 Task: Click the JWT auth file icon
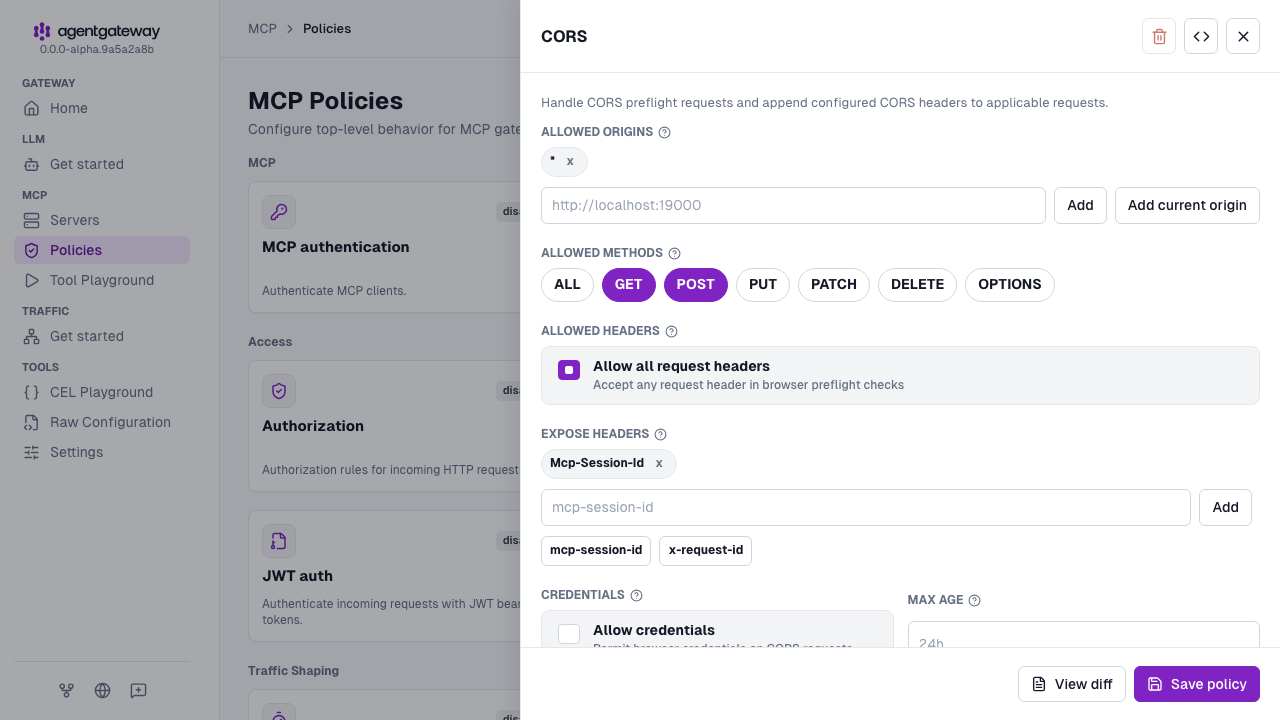click(279, 541)
